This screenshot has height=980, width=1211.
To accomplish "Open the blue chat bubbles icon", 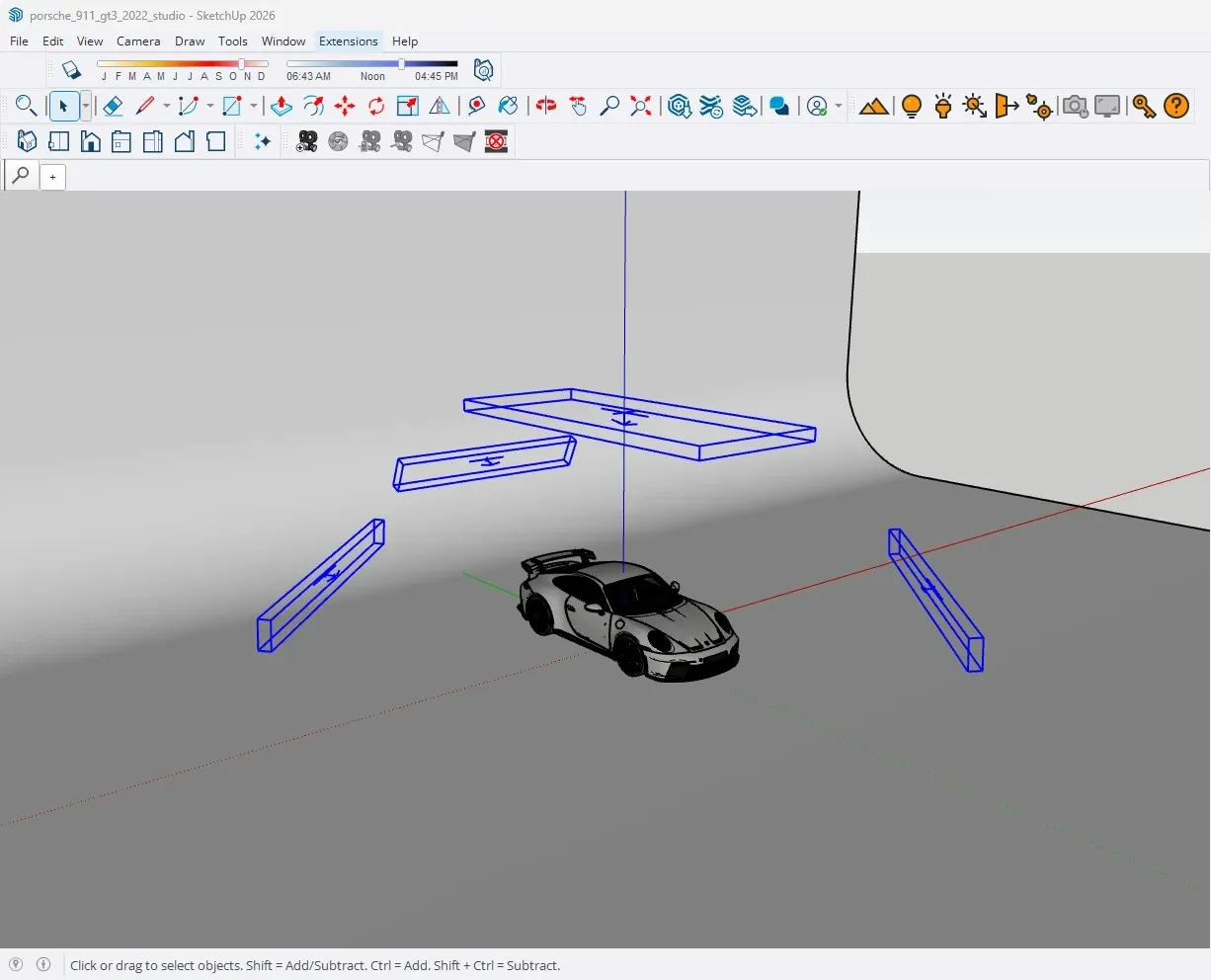I will click(x=779, y=106).
